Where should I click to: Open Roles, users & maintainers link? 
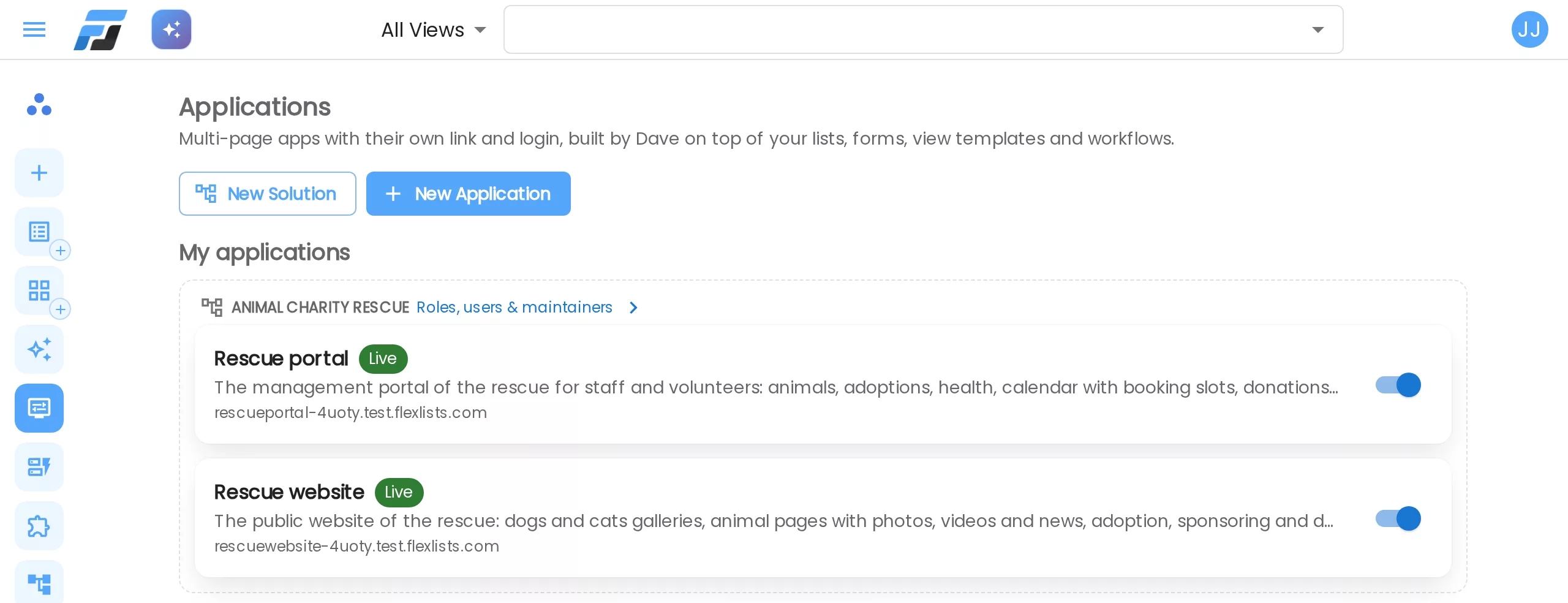(514, 307)
